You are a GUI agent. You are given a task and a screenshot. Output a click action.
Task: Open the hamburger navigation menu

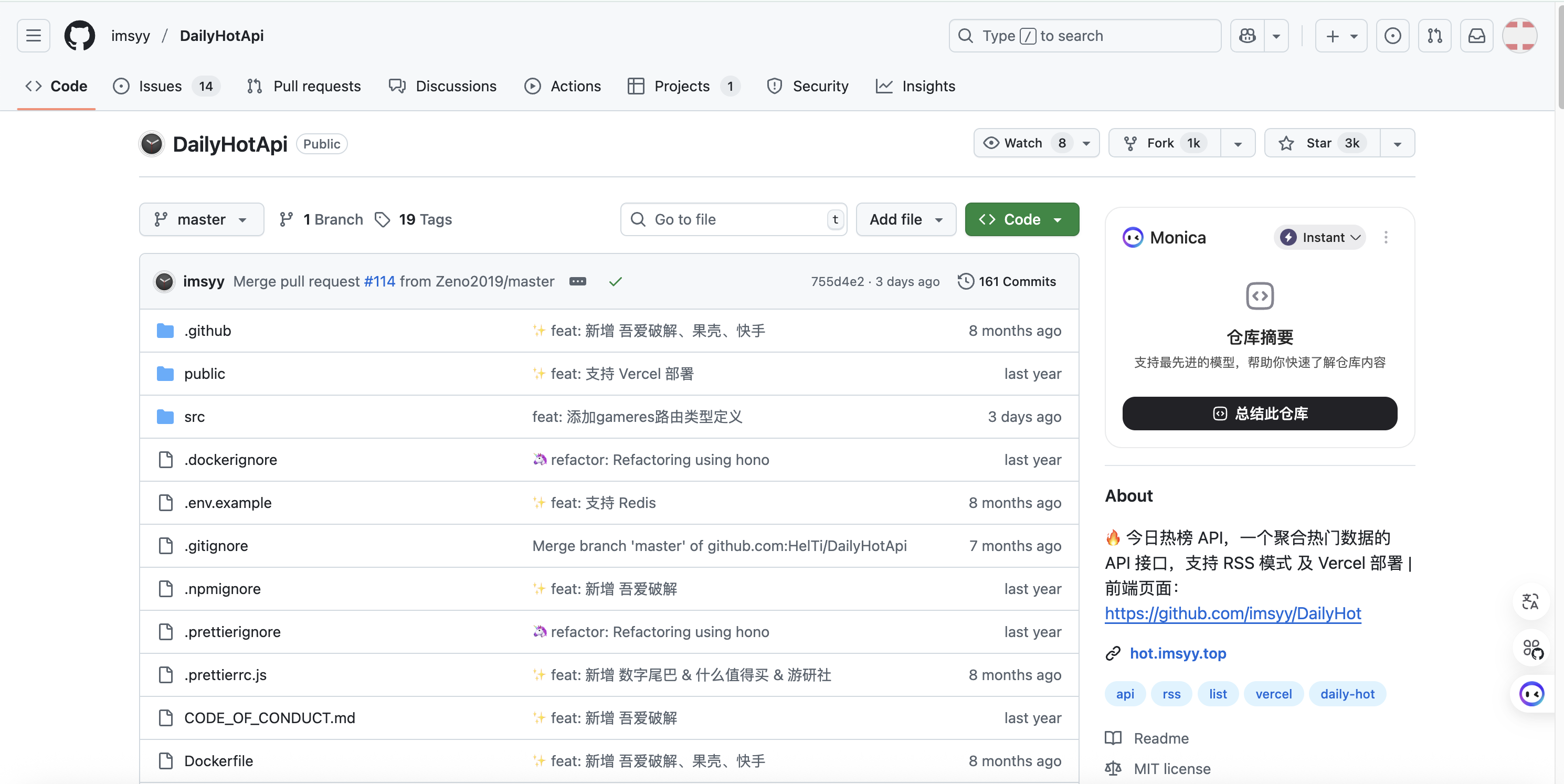34,36
